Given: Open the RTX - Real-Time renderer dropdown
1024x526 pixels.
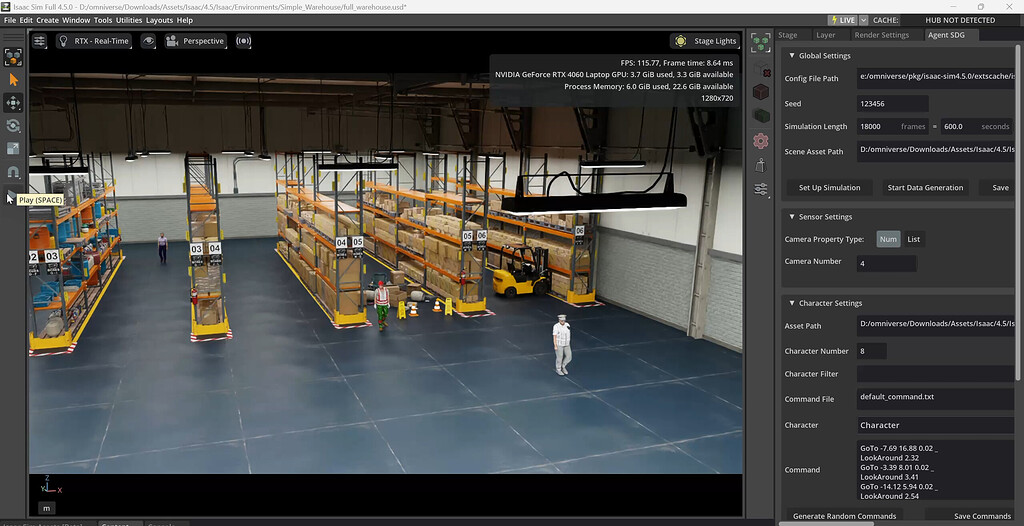Looking at the screenshot, I should pos(93,41).
